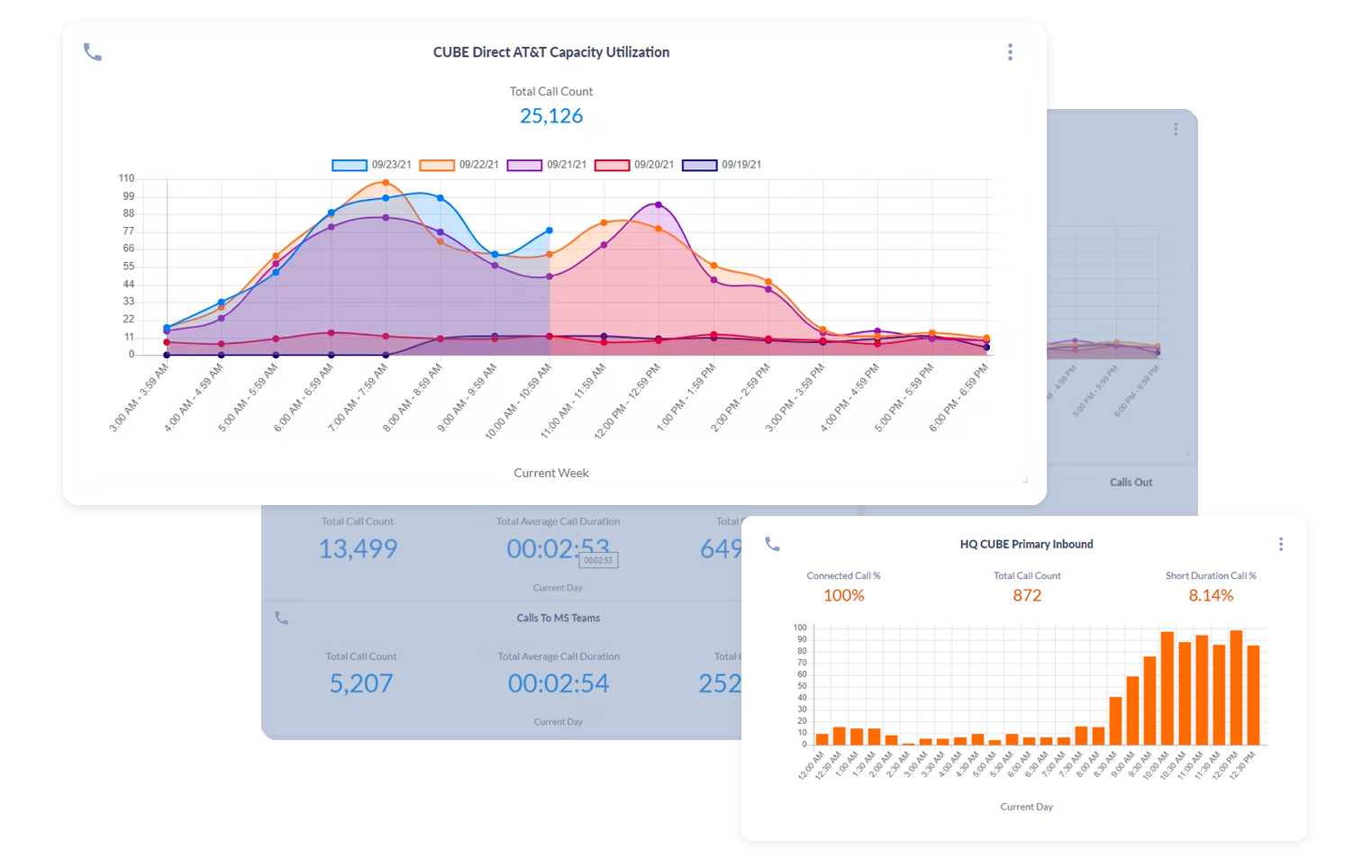The image size is (1372, 868).
Task: Click the 12:00 AM bar in bar chart
Action: click(x=822, y=739)
